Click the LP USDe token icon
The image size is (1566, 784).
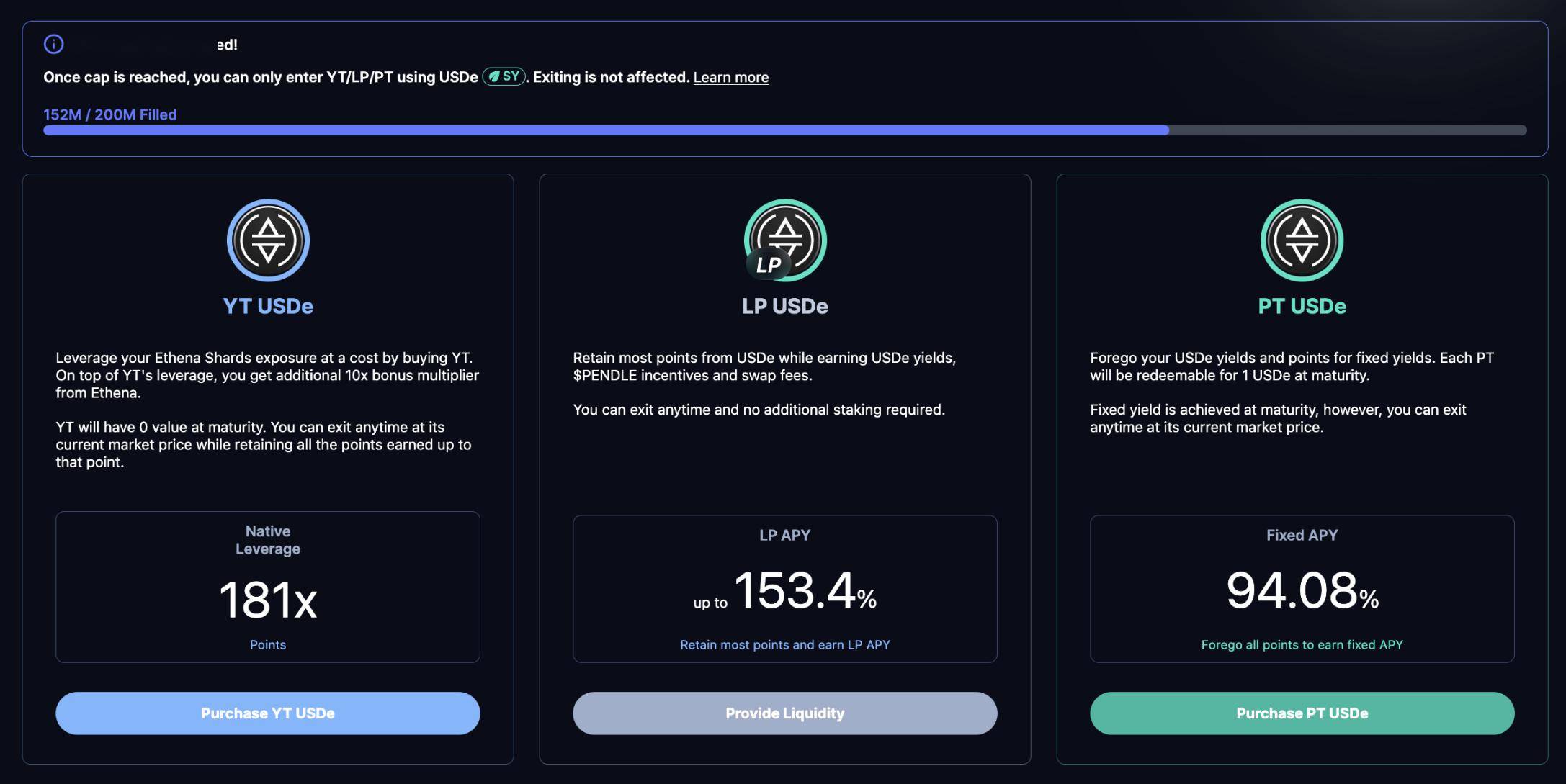pos(784,240)
